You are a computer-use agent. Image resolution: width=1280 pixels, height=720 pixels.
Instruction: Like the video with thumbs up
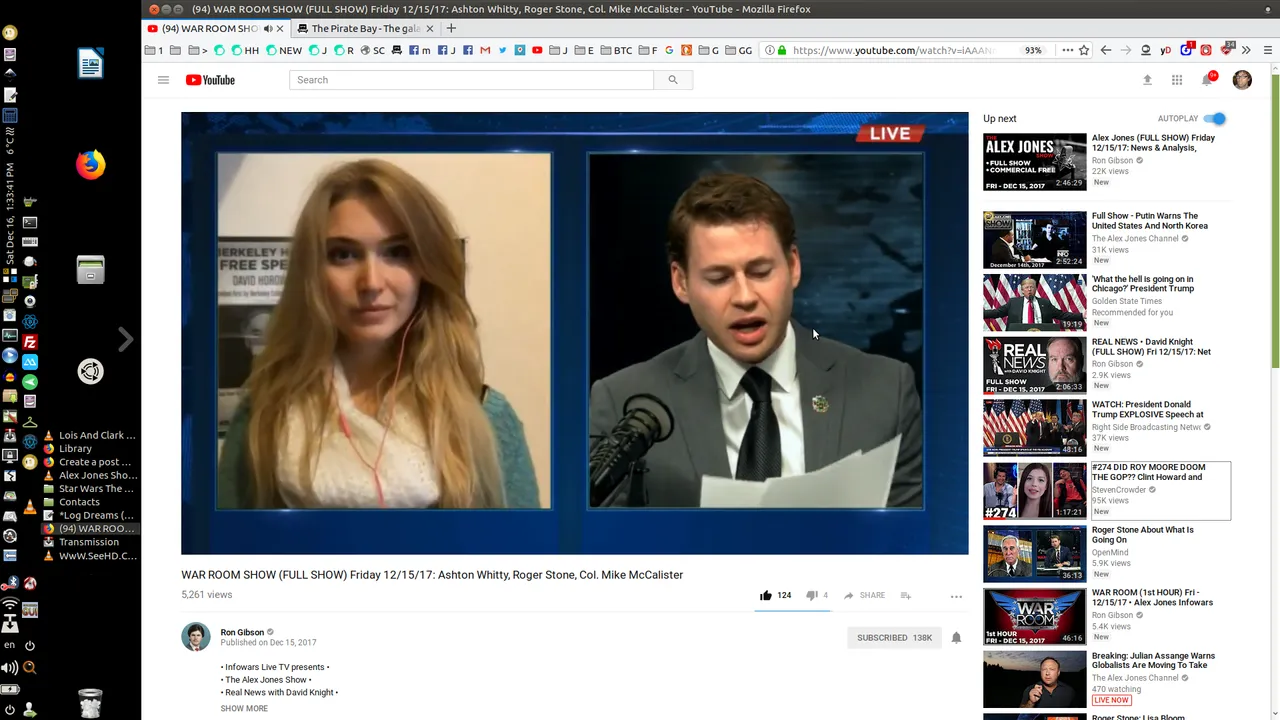766,595
